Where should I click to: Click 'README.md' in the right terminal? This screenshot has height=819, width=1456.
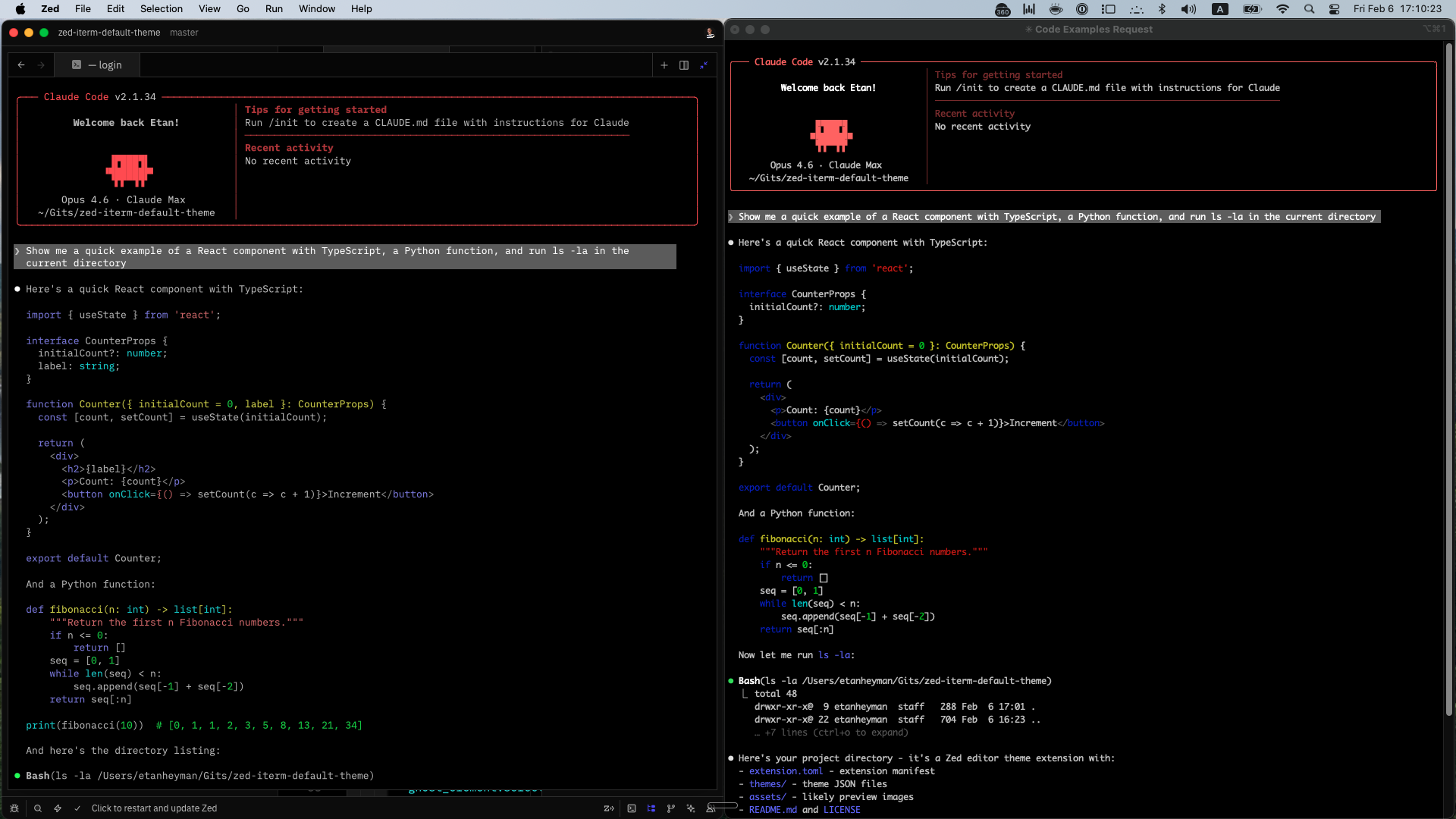773,810
